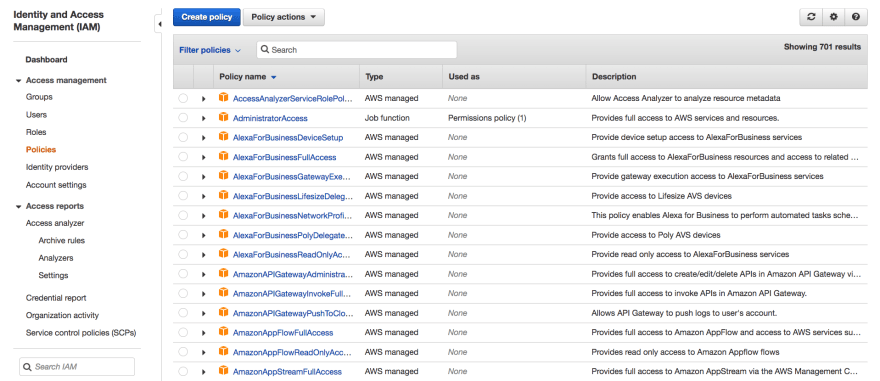
Task: Expand the AccessAnalyzerServiceRolePol... row arrow
Action: click(203, 99)
